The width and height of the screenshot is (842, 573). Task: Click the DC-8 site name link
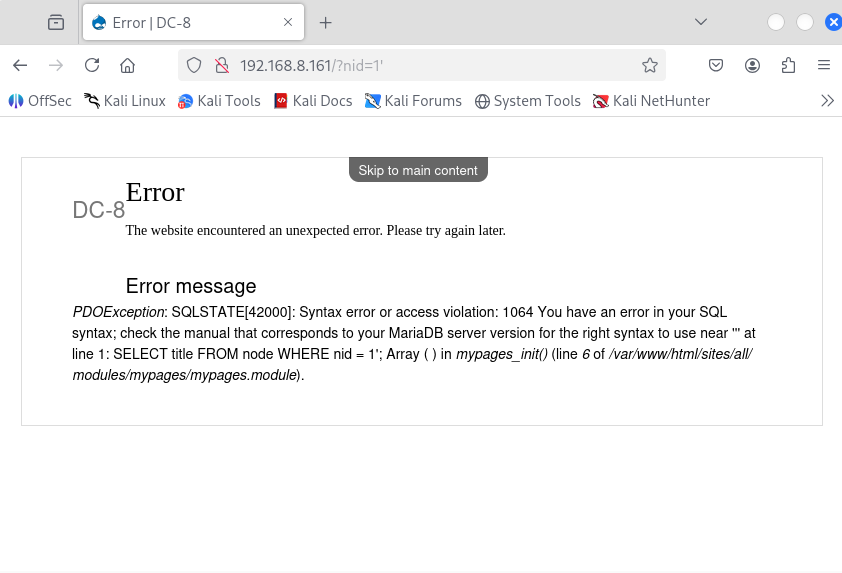click(98, 210)
